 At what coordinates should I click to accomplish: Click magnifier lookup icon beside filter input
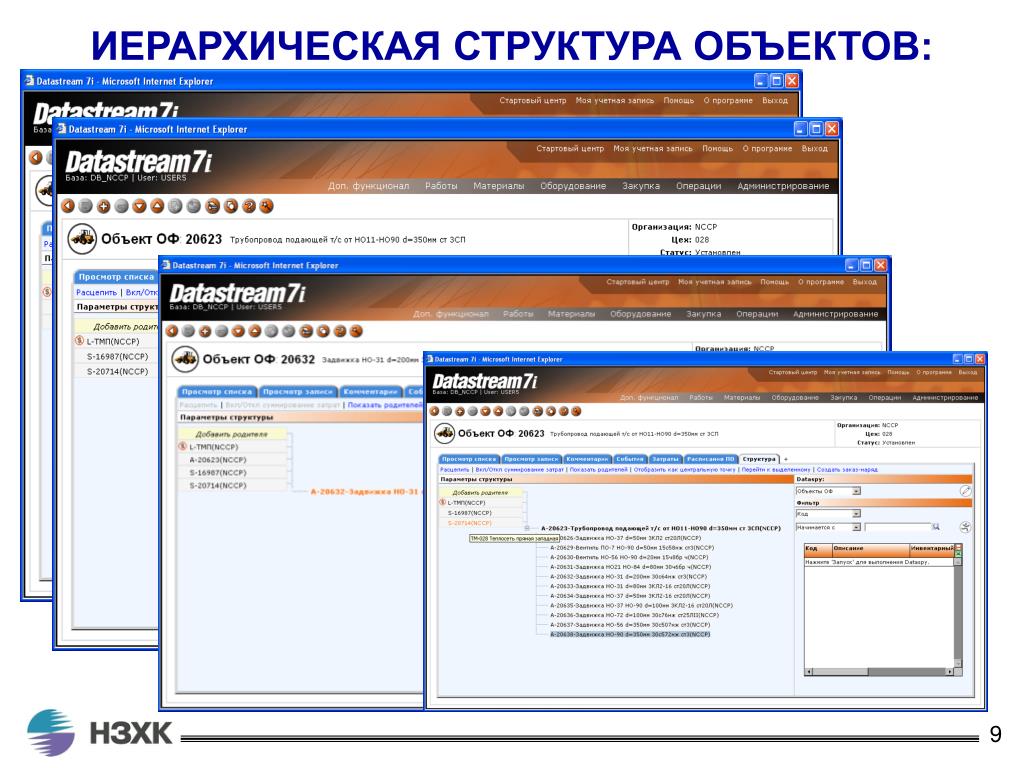936,527
